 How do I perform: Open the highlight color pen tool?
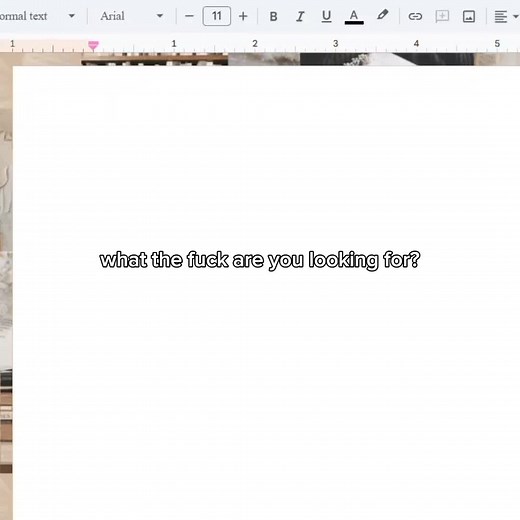click(x=382, y=15)
